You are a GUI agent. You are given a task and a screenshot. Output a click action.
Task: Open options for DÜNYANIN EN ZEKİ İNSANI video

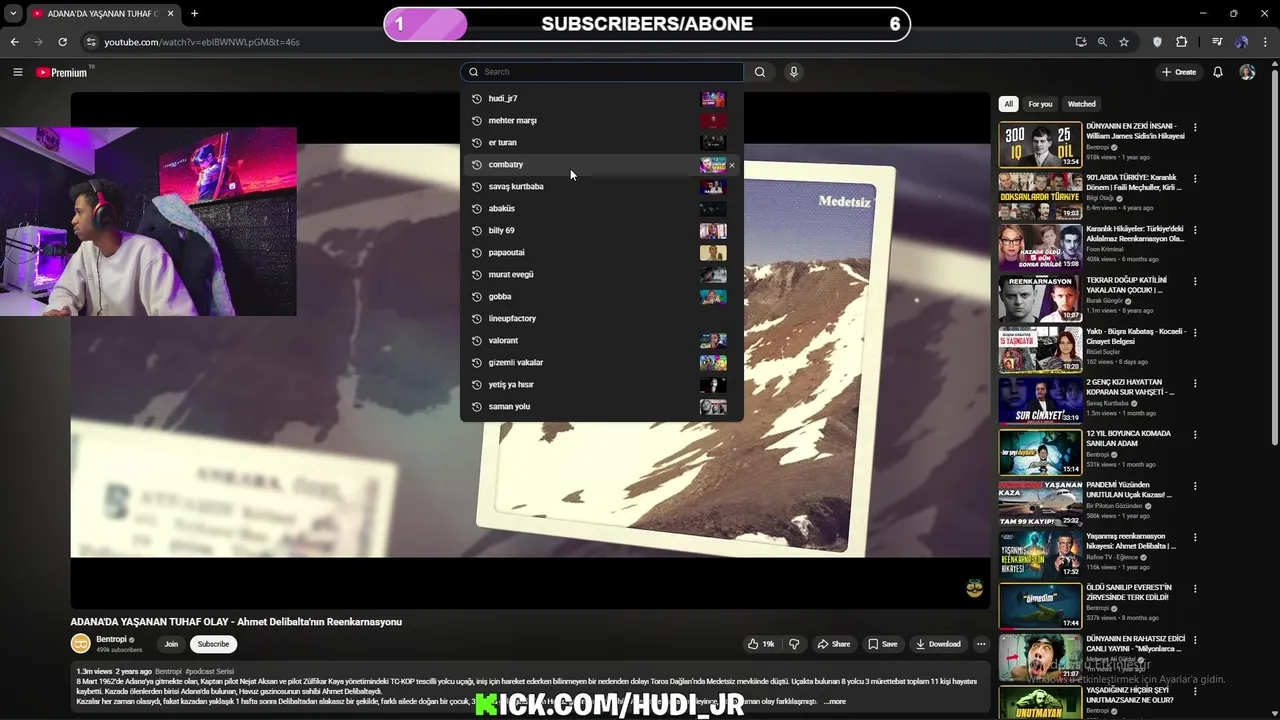[1195, 128]
